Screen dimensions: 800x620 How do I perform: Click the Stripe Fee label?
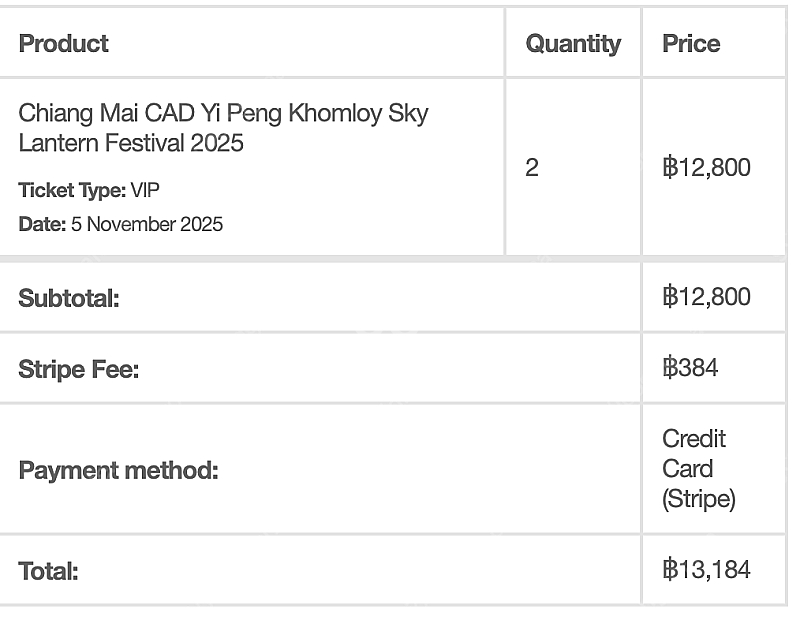click(x=79, y=369)
